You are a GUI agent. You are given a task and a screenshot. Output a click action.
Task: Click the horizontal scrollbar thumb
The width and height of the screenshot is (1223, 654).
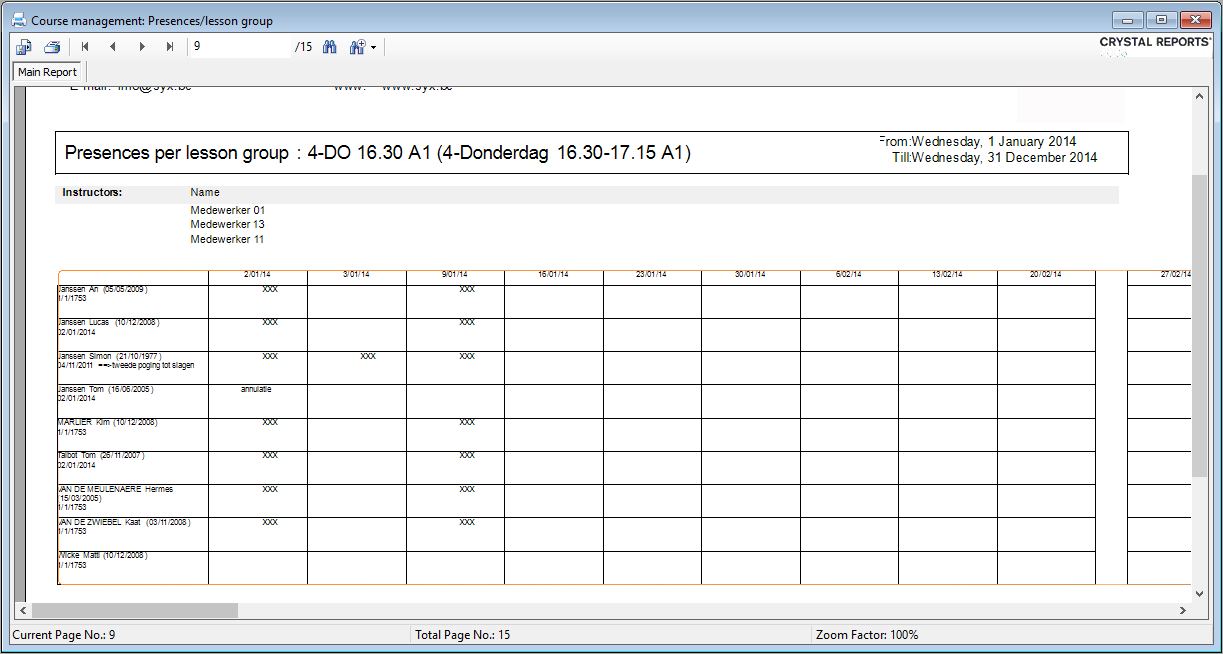click(x=135, y=610)
